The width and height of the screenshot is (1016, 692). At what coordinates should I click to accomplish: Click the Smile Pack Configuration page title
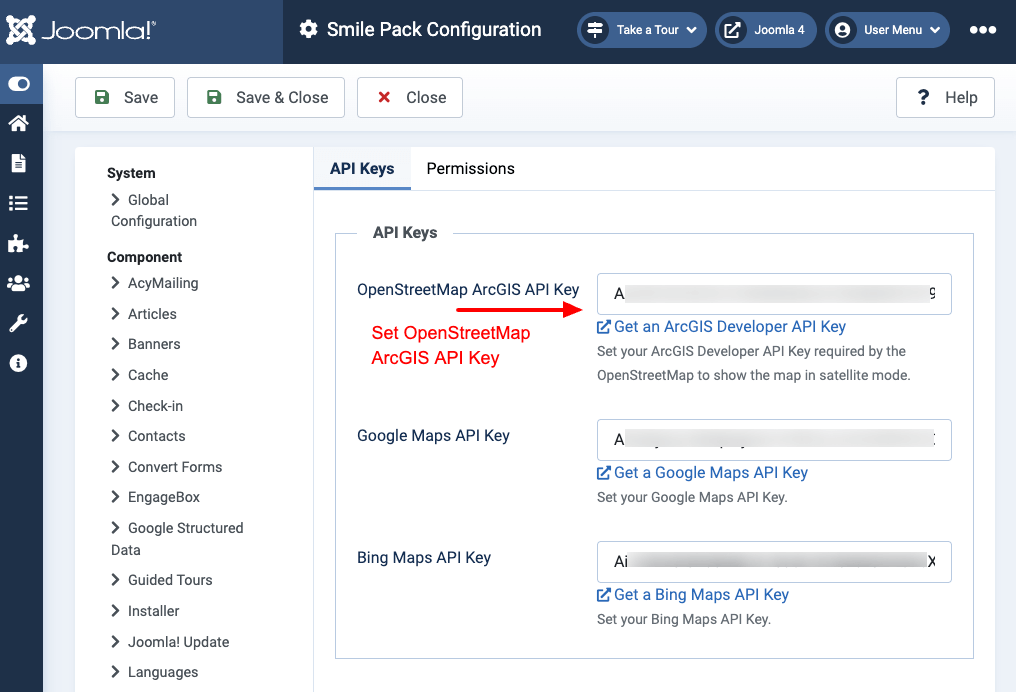click(x=433, y=30)
